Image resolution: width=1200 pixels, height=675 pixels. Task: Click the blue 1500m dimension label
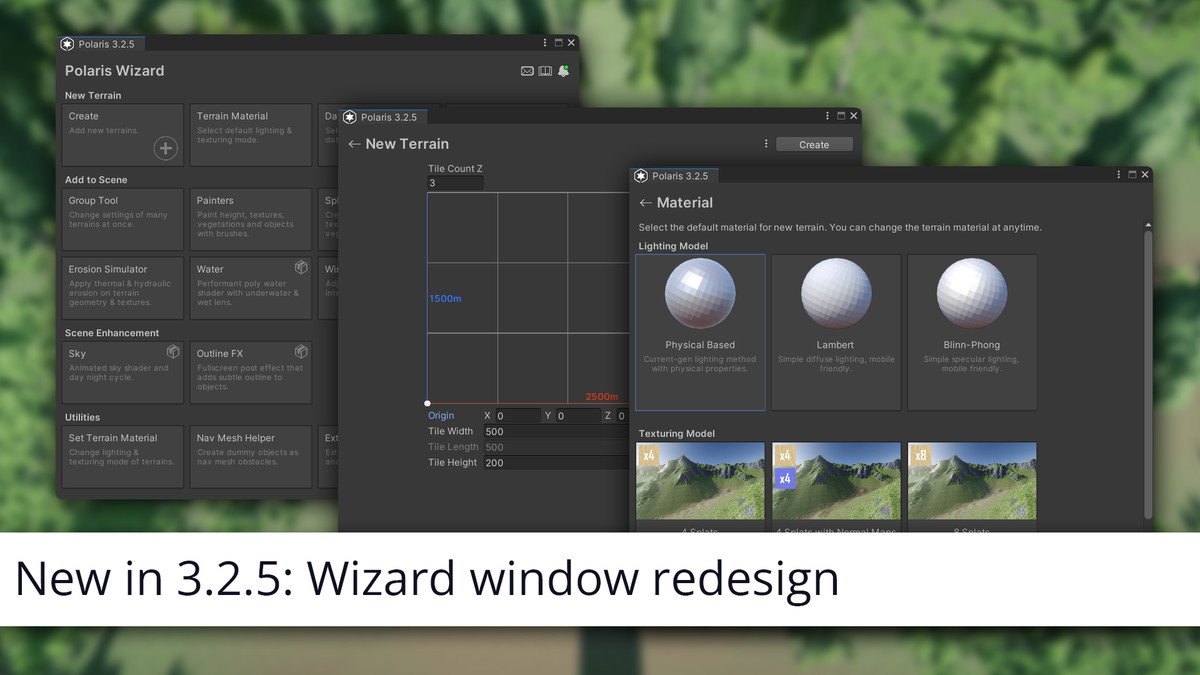446,299
